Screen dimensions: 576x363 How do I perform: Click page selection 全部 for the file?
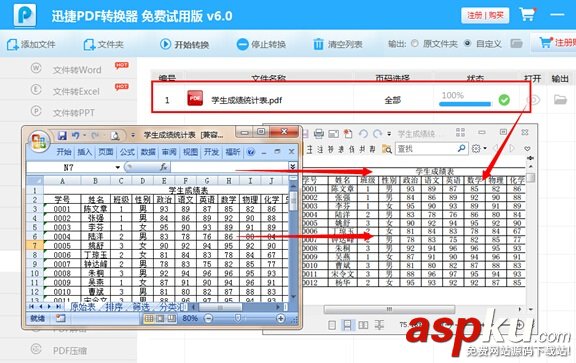(392, 100)
